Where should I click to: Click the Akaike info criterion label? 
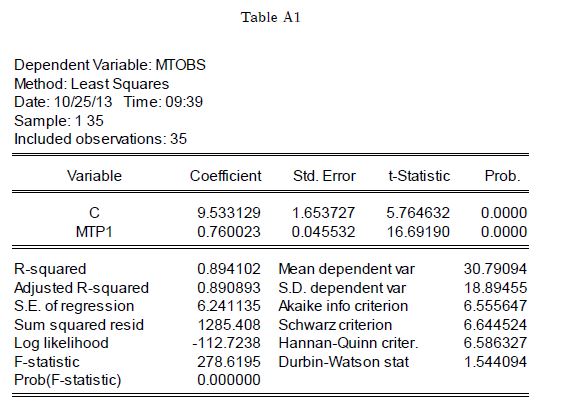pos(343,306)
